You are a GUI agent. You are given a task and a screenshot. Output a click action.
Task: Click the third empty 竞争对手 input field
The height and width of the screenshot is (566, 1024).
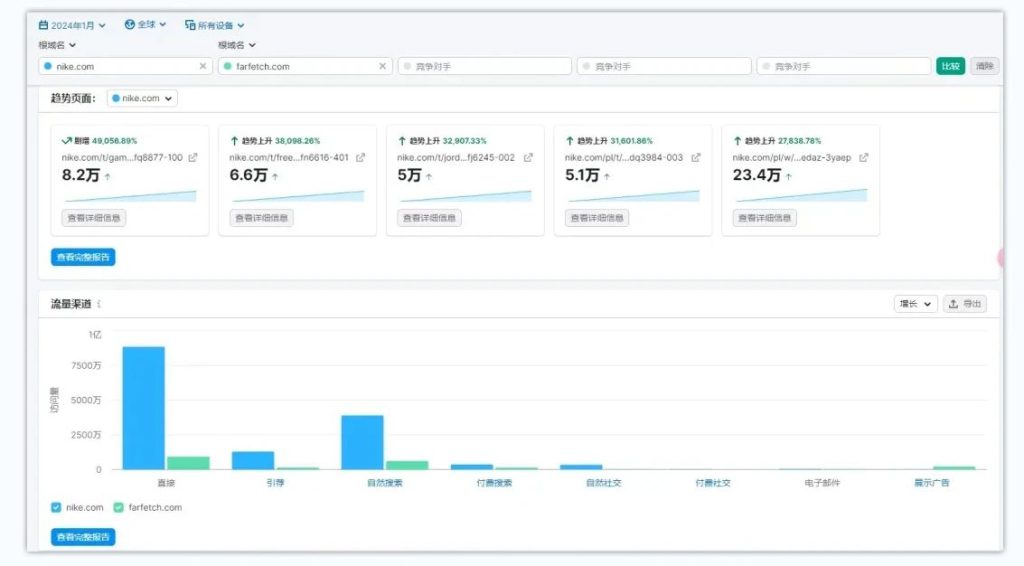pos(844,66)
